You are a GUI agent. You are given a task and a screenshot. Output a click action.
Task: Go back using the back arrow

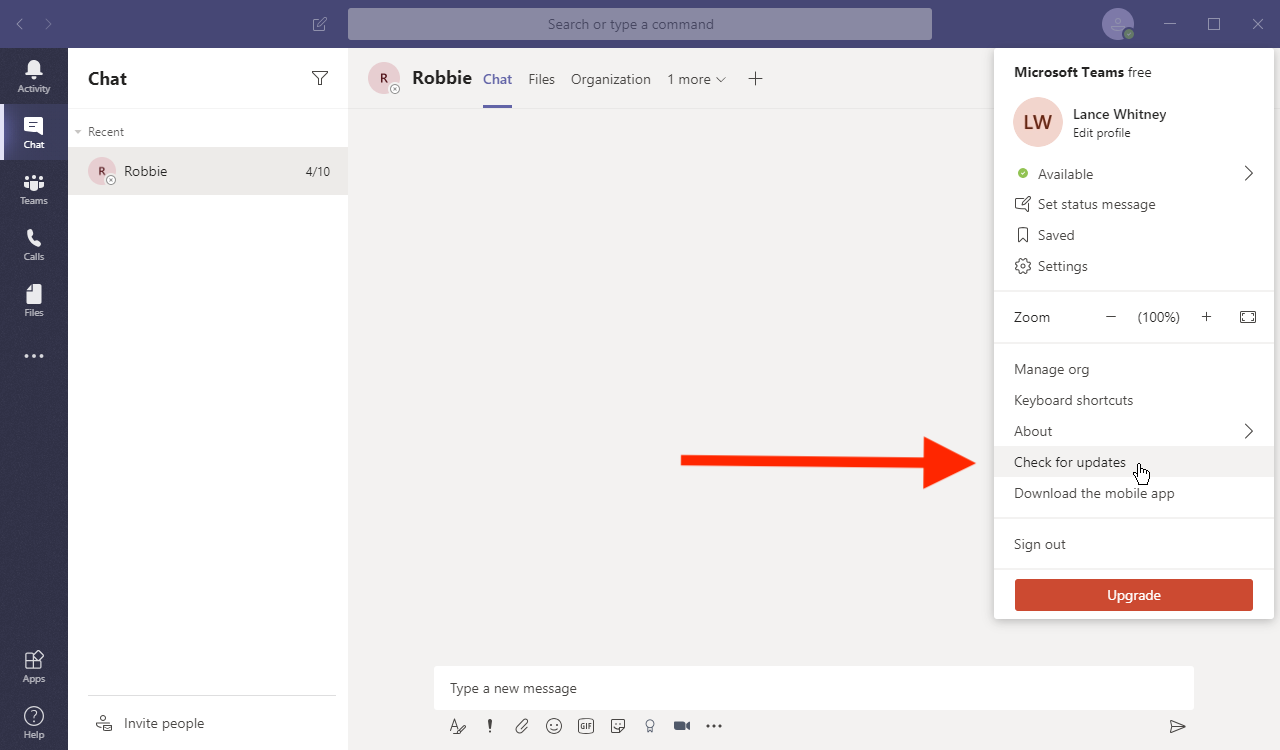coord(20,24)
